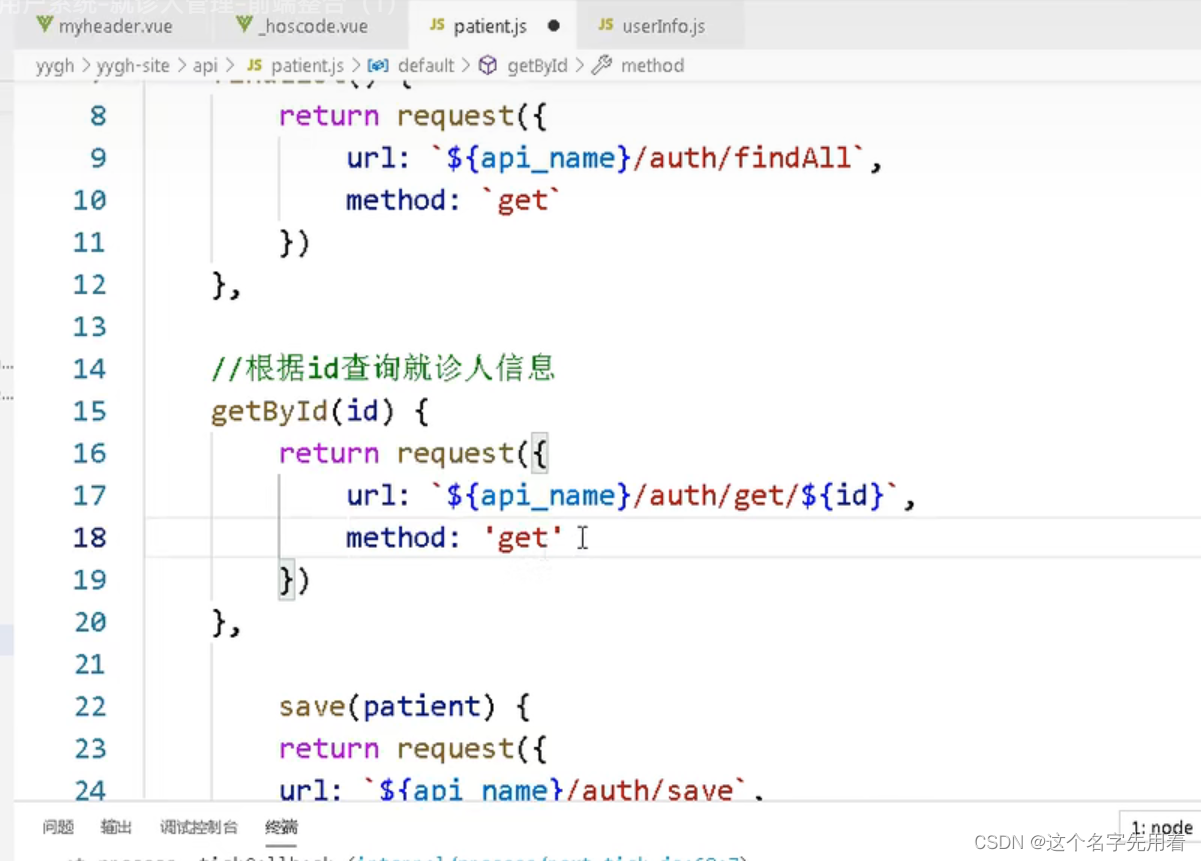Click patient.js in the breadcrumb
The image size is (1201, 861).
306,66
